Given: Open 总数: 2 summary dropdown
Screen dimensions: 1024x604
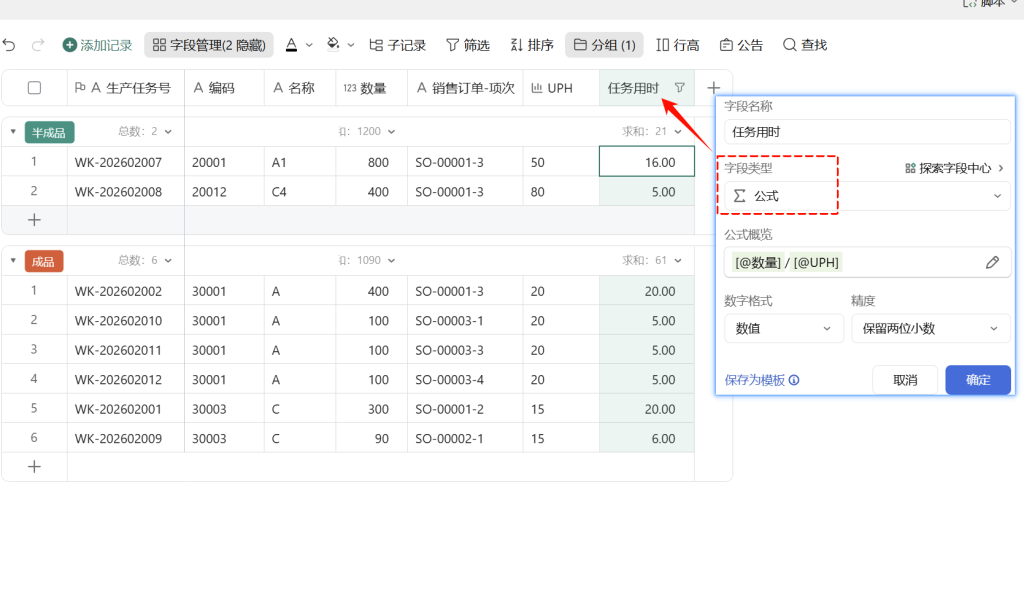Looking at the screenshot, I should (x=145, y=131).
